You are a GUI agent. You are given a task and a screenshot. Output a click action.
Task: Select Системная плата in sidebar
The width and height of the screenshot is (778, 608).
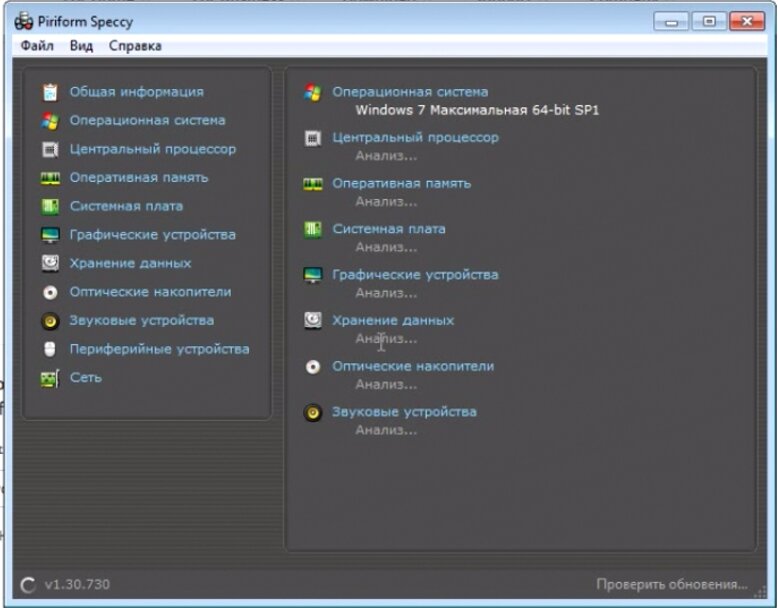pyautogui.click(x=127, y=206)
